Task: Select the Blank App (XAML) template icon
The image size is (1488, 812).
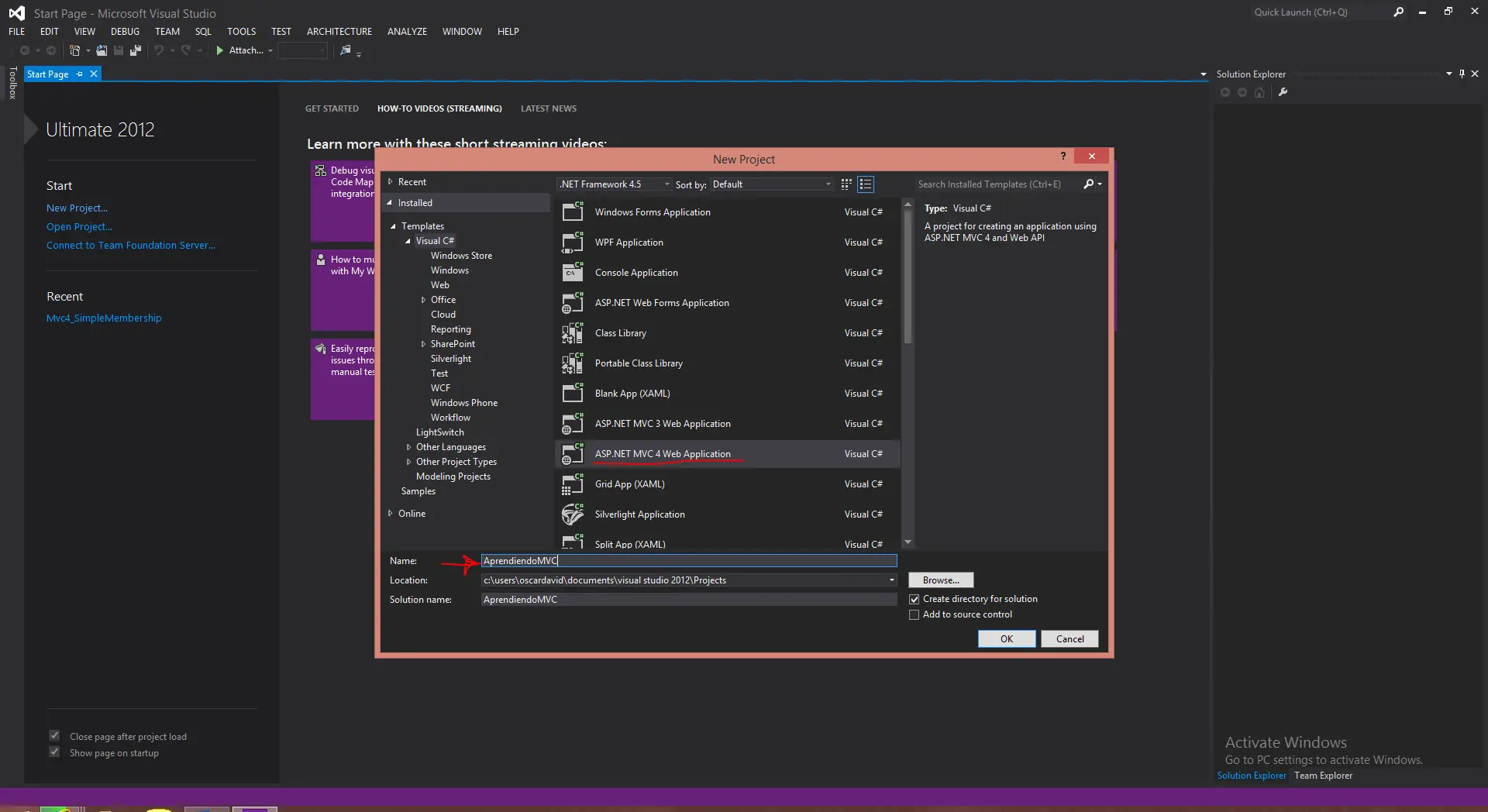Action: pyautogui.click(x=573, y=394)
